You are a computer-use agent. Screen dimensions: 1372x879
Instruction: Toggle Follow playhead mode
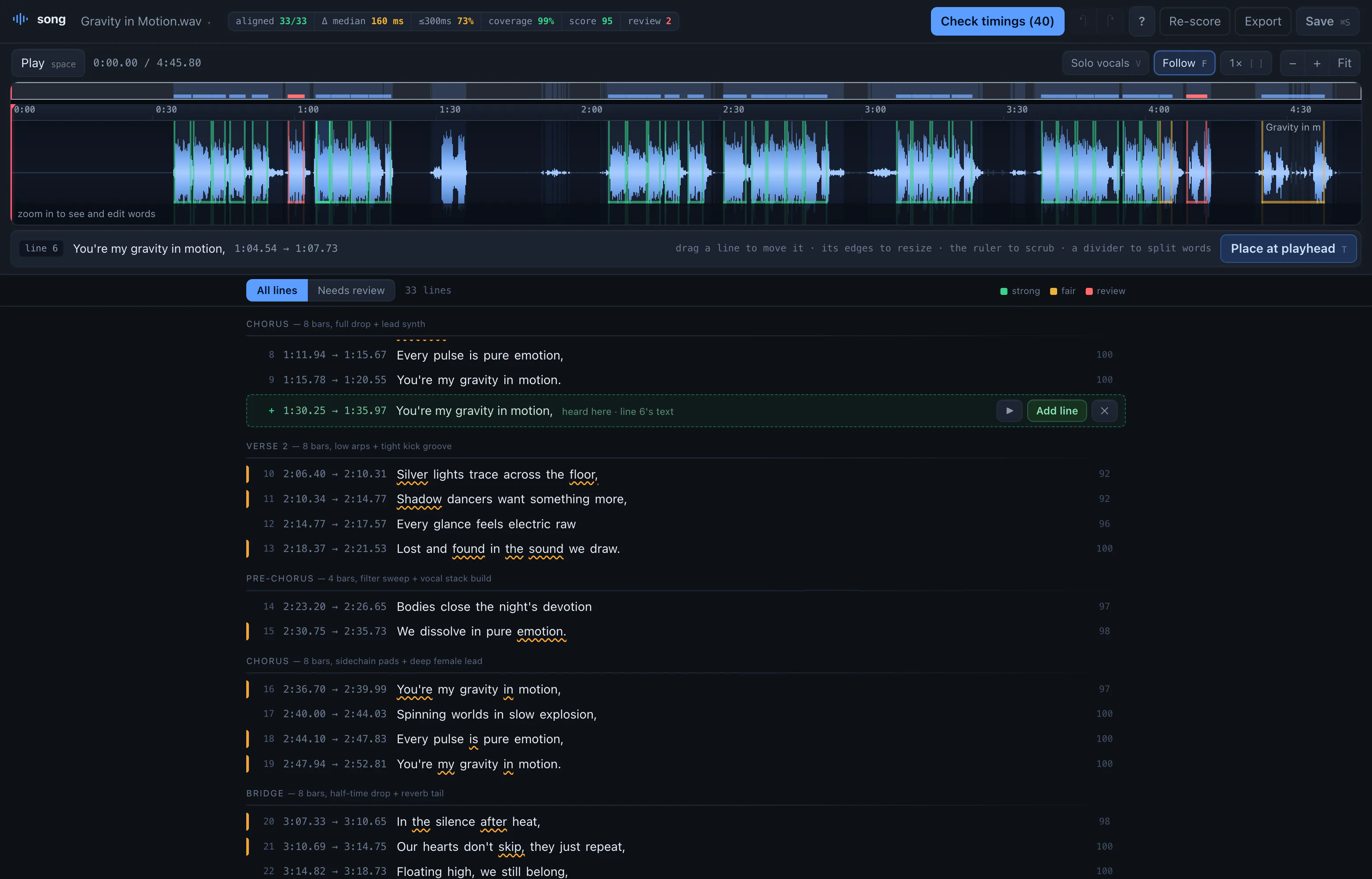[x=1184, y=63]
